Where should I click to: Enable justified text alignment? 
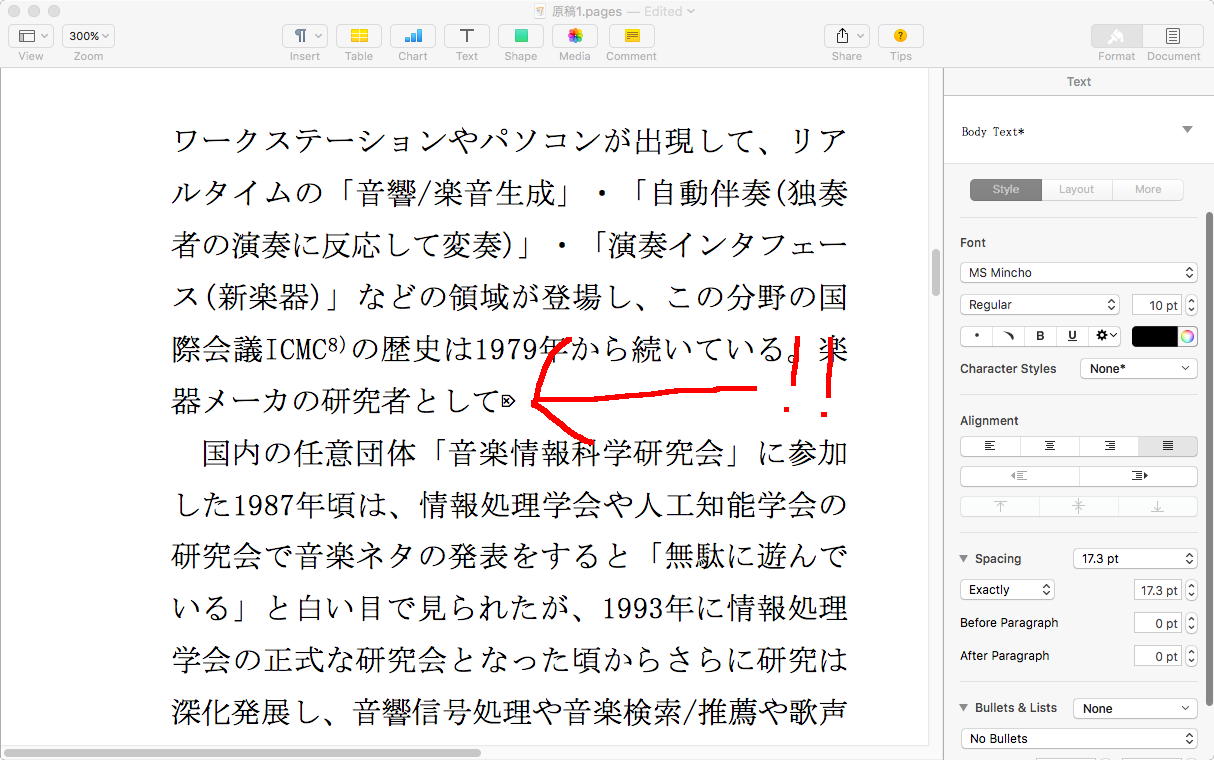[x=1167, y=446]
